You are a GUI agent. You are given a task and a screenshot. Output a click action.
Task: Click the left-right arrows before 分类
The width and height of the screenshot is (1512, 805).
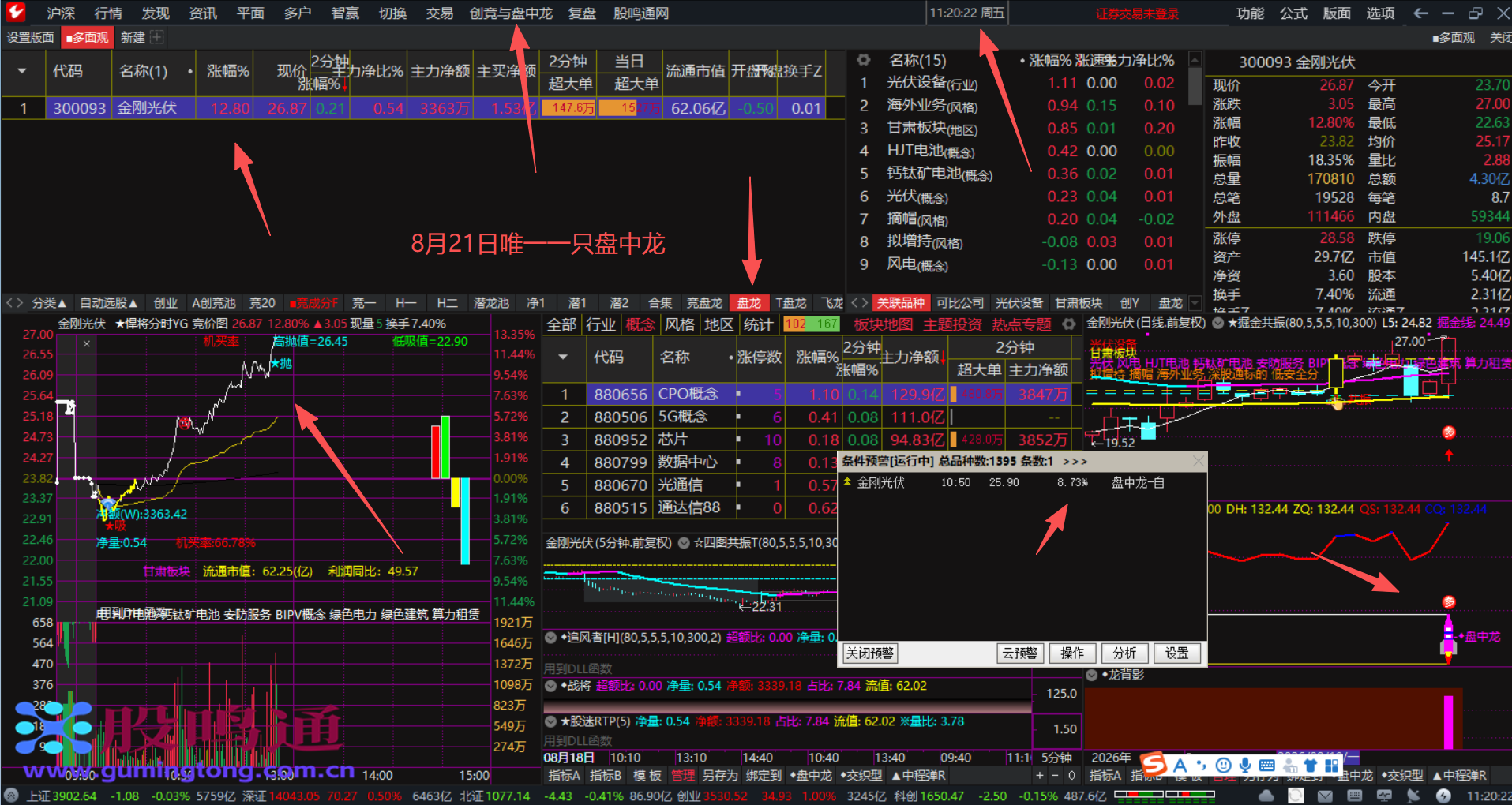(14, 303)
